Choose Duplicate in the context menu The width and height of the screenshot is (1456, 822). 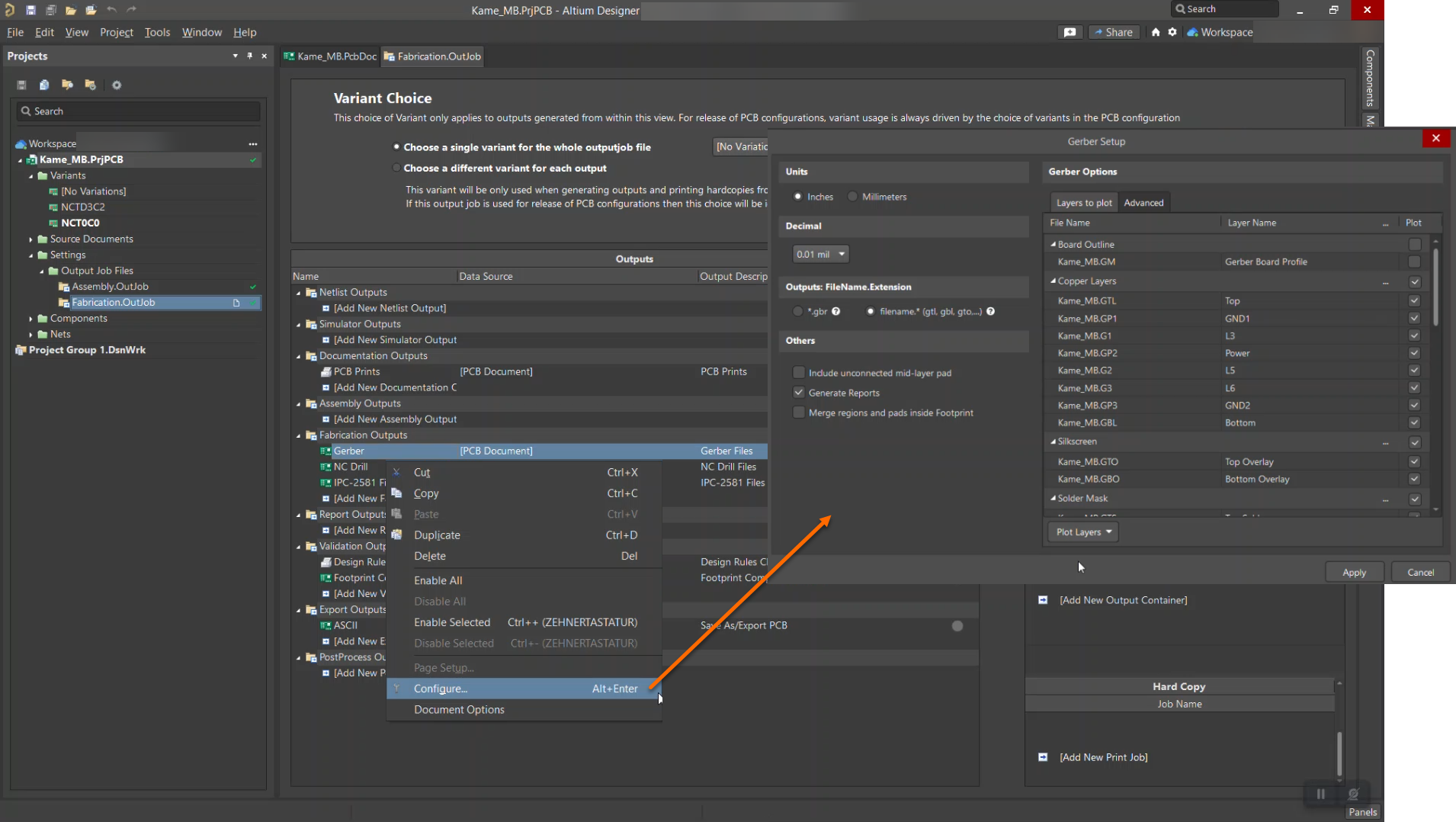(x=524, y=535)
